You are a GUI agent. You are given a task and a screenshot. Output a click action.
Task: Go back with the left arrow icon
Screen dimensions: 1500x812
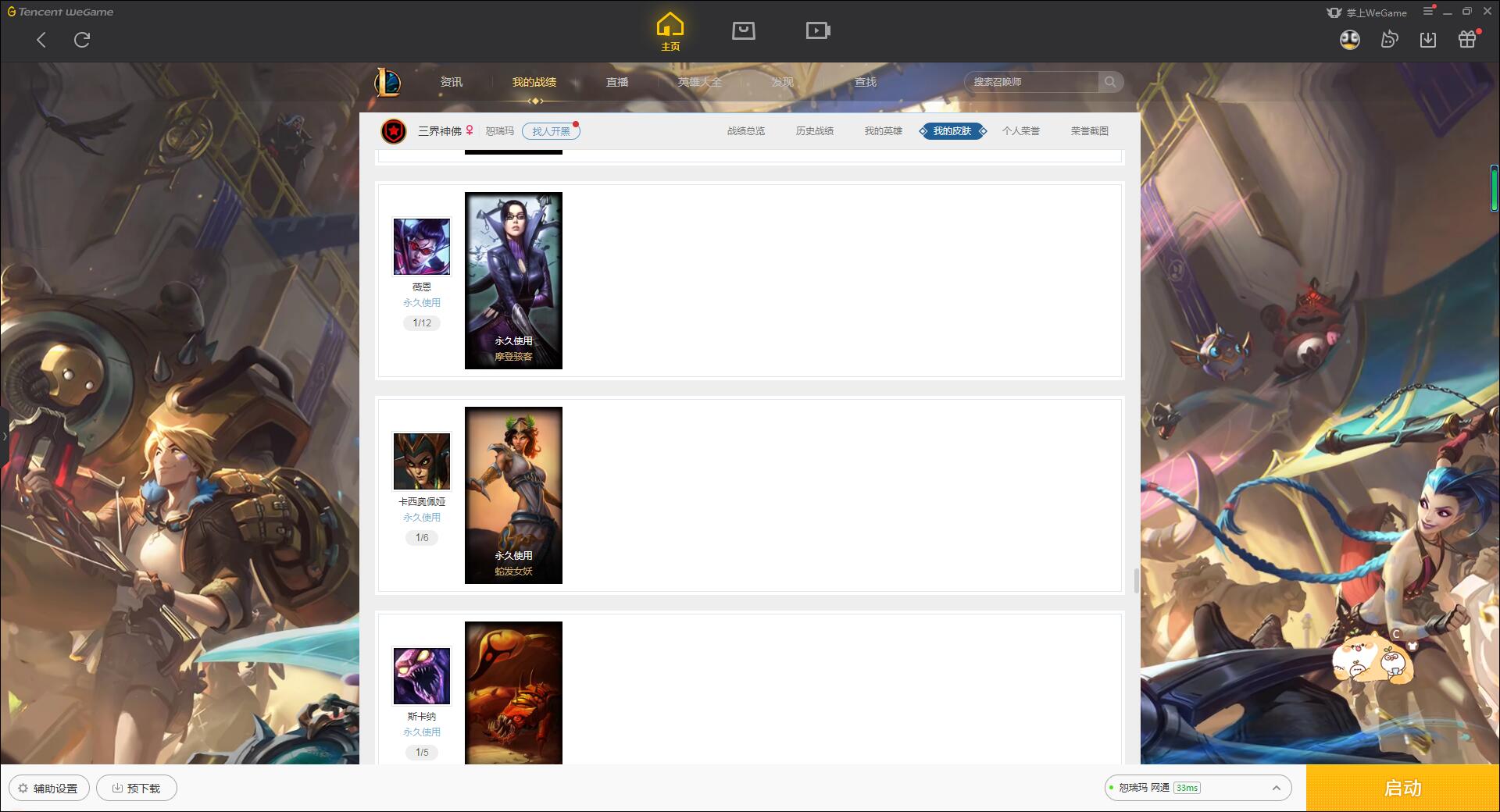pyautogui.click(x=41, y=40)
